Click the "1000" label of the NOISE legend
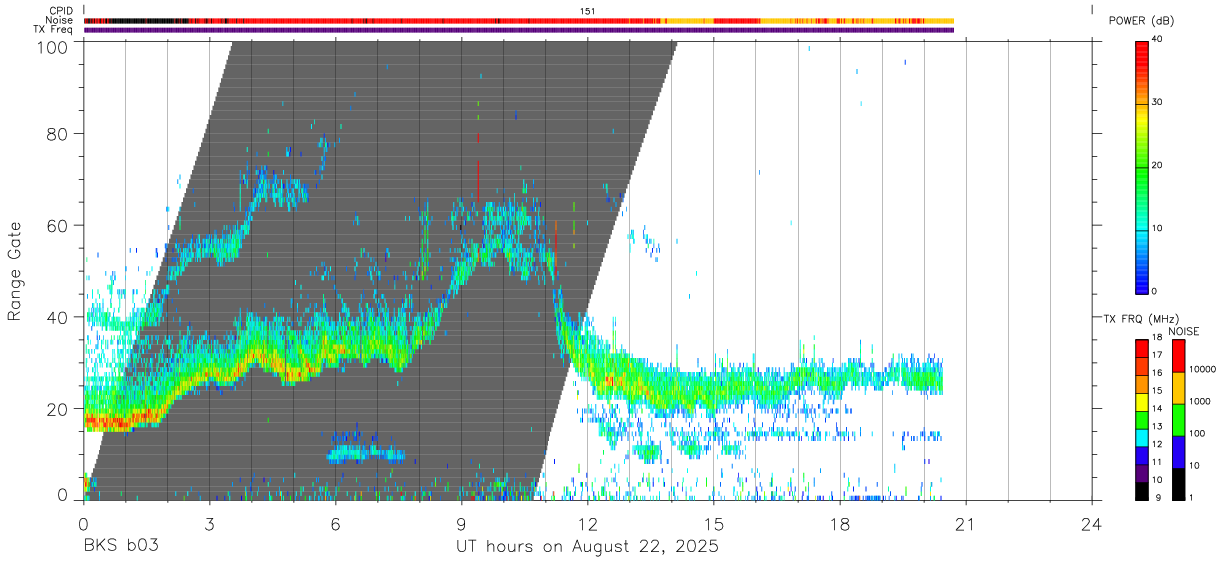Screen dimensions: 1228x567 click(1200, 402)
